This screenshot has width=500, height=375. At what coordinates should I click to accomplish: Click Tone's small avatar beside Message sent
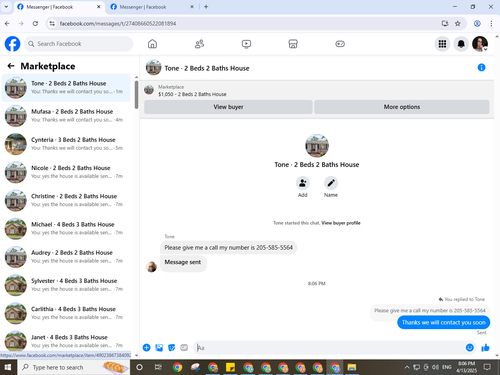tap(152, 267)
